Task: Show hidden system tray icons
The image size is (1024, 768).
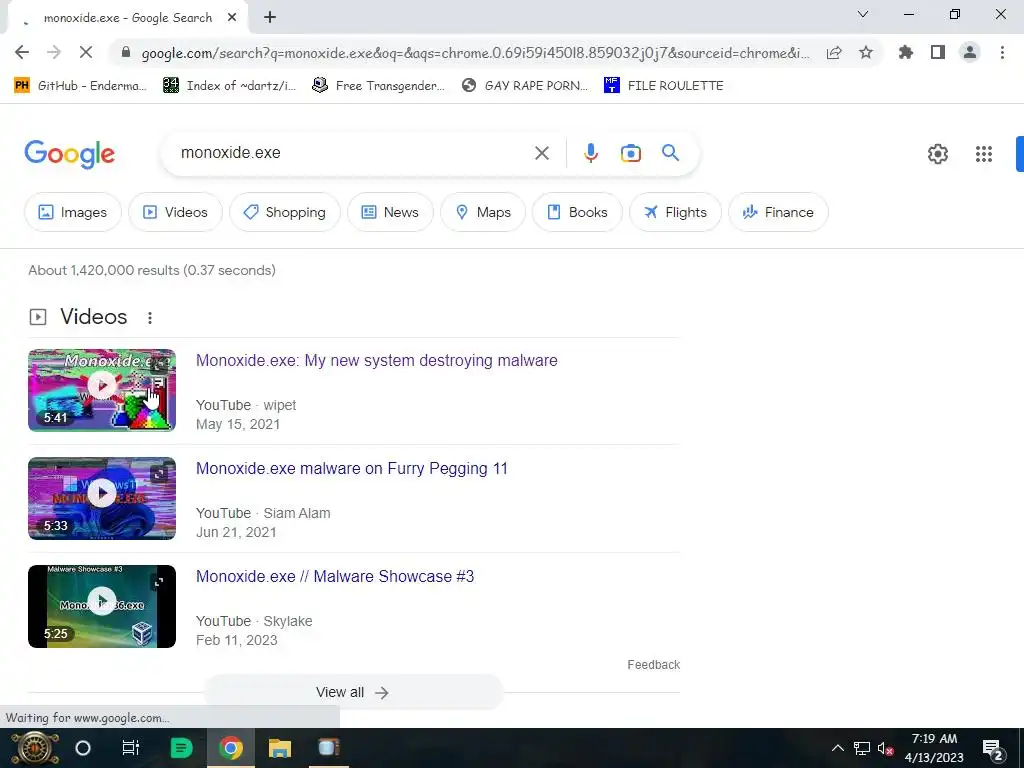Action: tap(837, 748)
